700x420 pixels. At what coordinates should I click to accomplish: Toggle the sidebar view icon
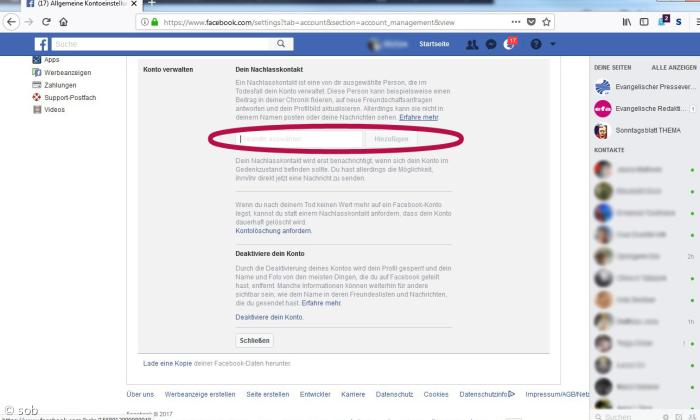point(644,22)
